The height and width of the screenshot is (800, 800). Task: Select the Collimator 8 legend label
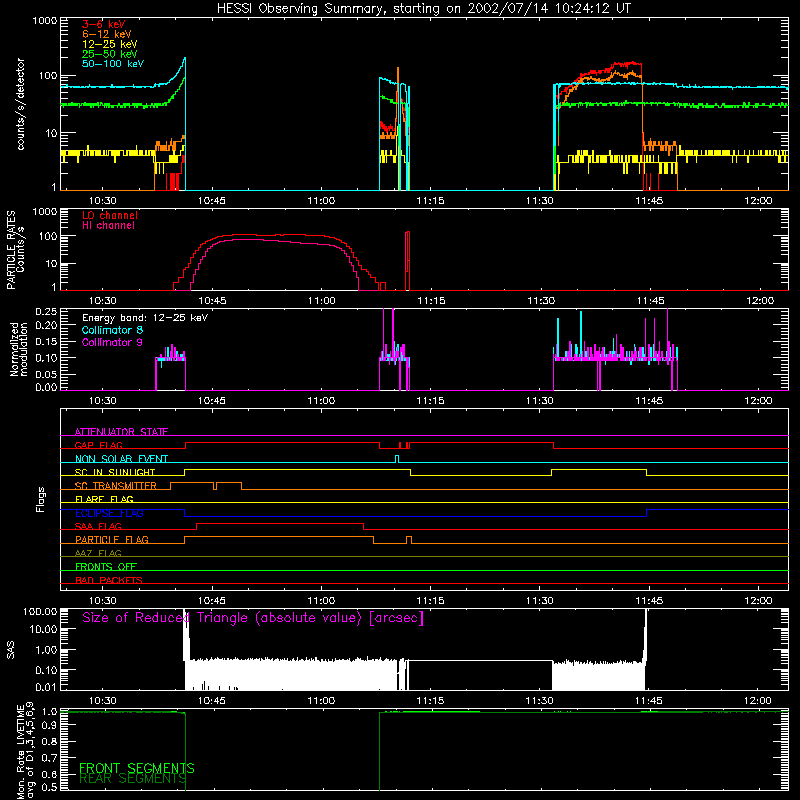112,330
